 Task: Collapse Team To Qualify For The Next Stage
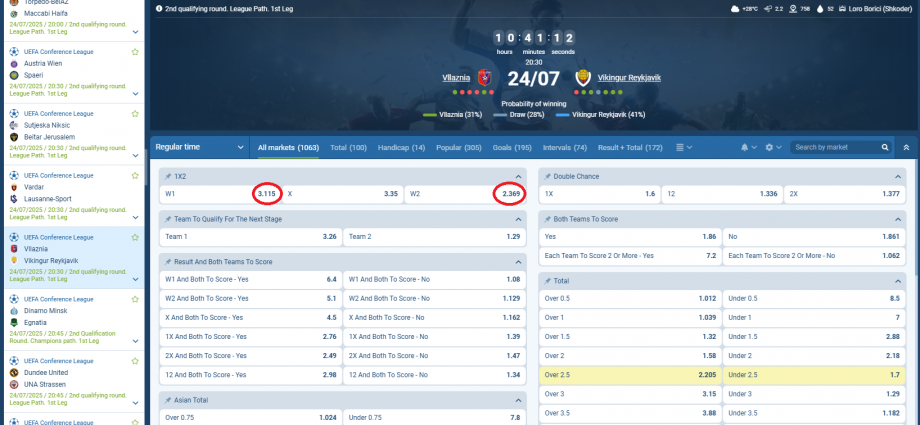[518, 220]
